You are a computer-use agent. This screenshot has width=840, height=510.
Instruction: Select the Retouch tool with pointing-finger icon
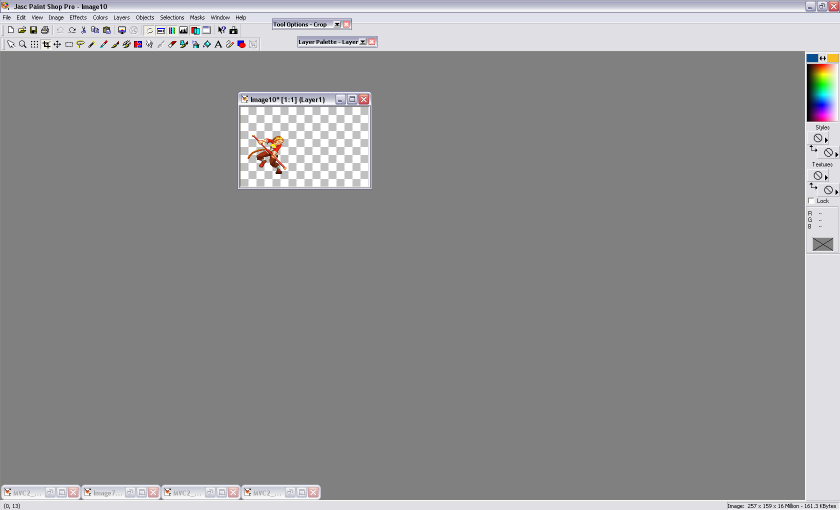pos(149,44)
